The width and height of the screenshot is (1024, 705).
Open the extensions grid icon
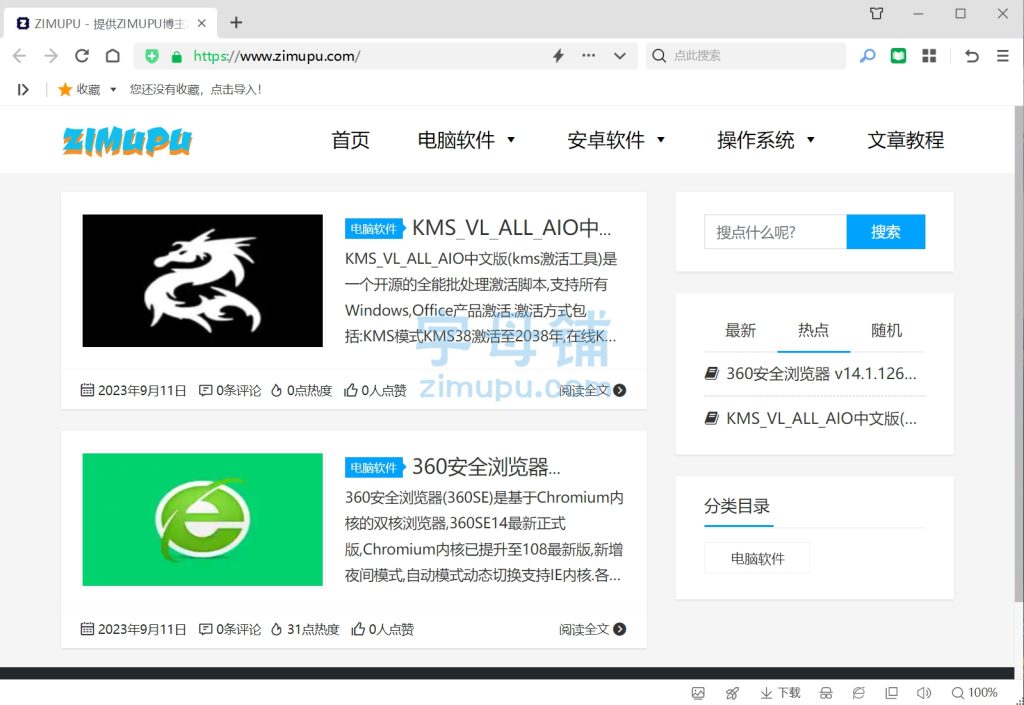coord(929,56)
